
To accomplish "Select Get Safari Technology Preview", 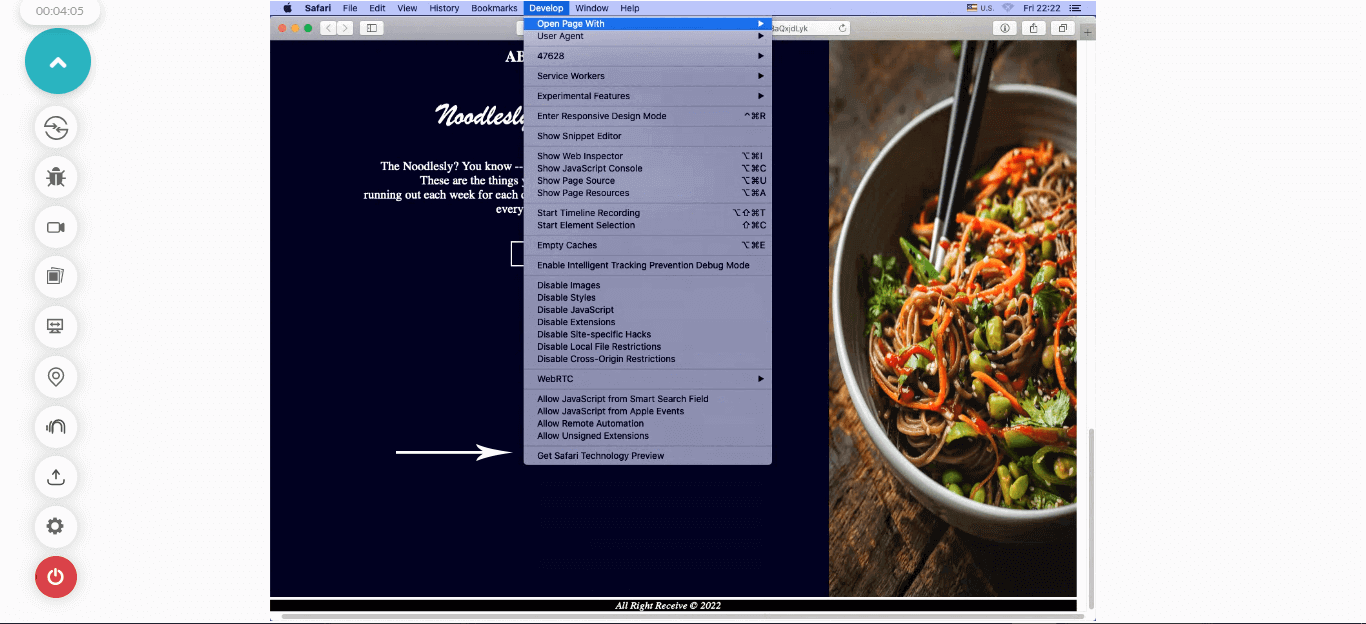I will coord(648,456).
